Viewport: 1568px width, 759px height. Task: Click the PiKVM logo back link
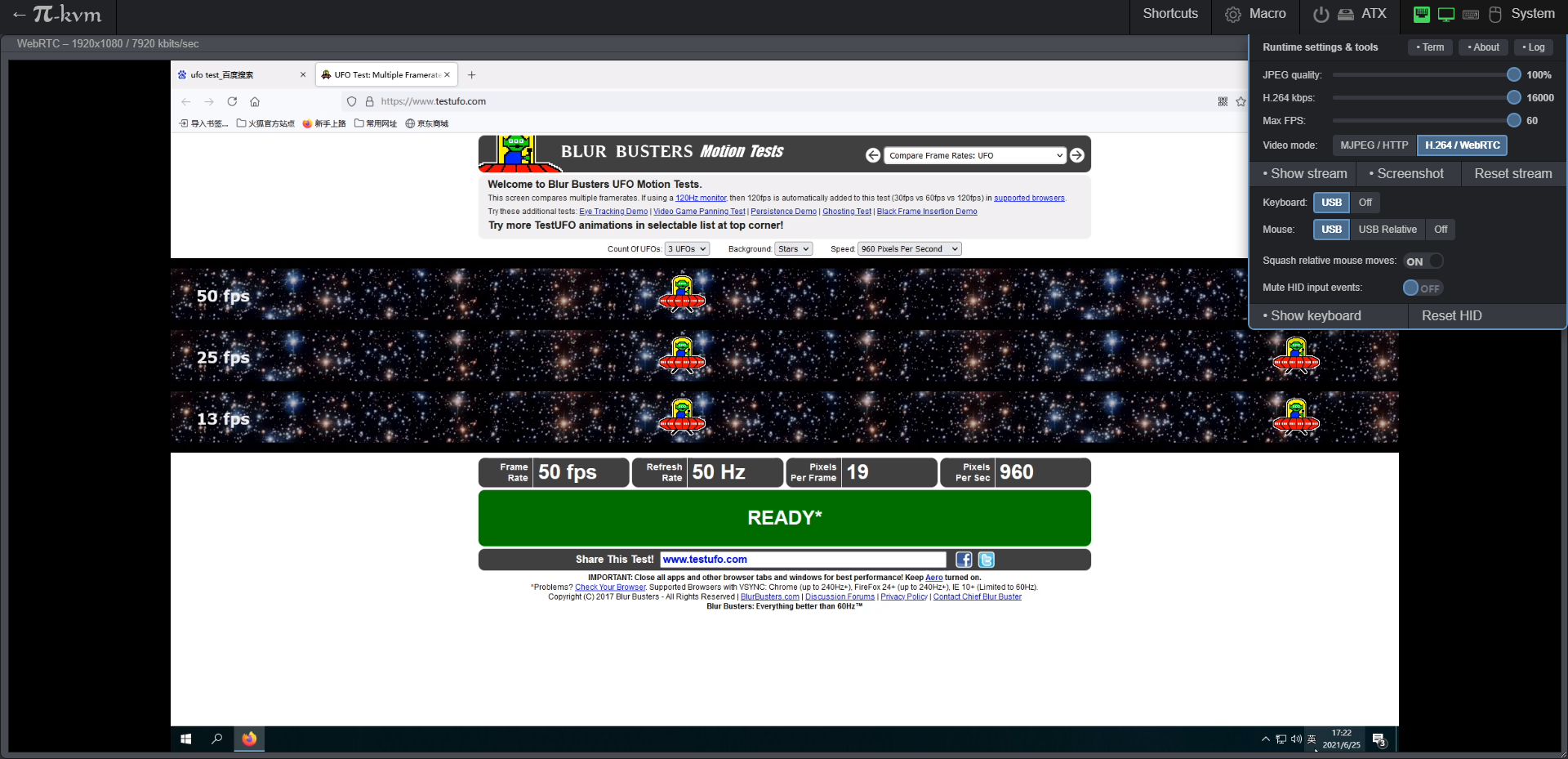coord(57,15)
